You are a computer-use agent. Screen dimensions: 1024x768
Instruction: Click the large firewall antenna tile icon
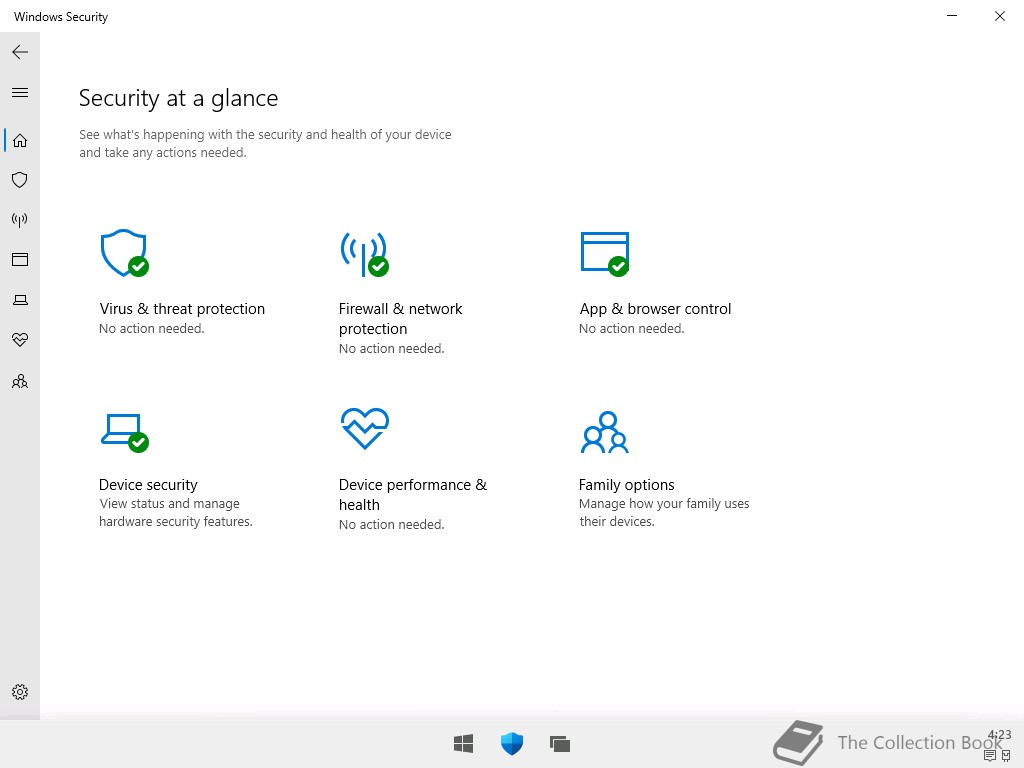364,254
